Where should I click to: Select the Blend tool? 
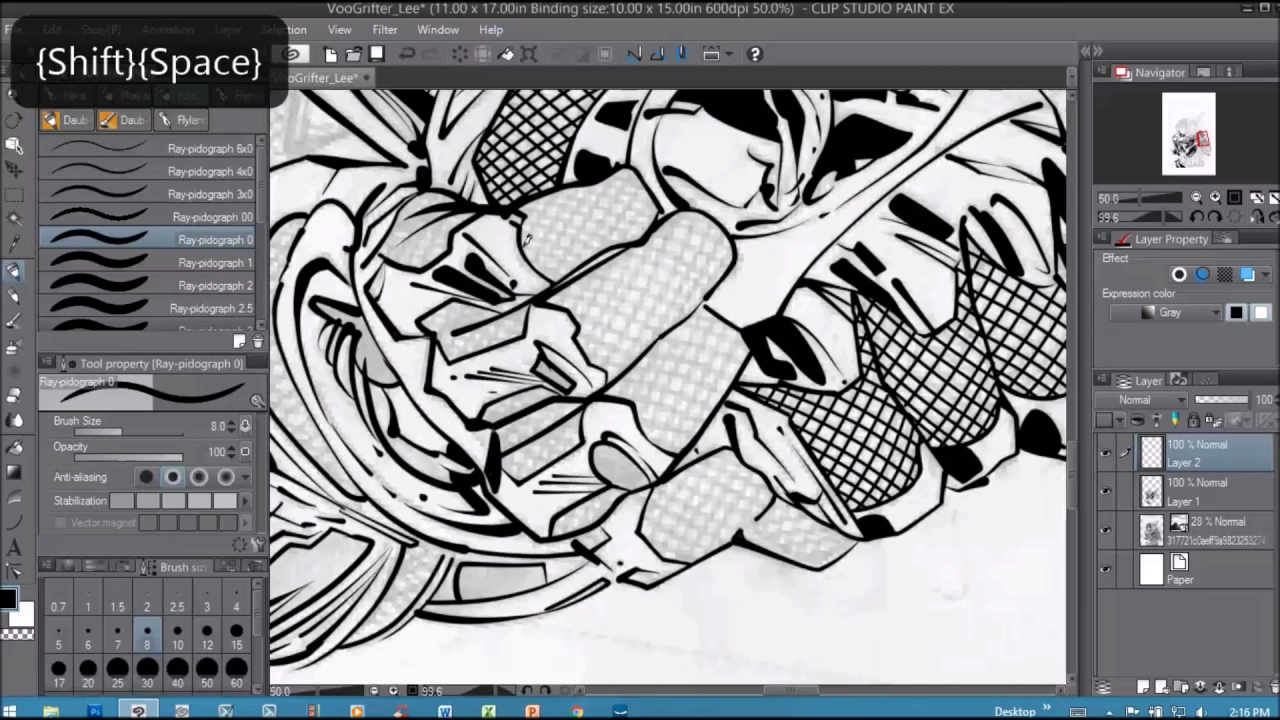pyautogui.click(x=14, y=421)
